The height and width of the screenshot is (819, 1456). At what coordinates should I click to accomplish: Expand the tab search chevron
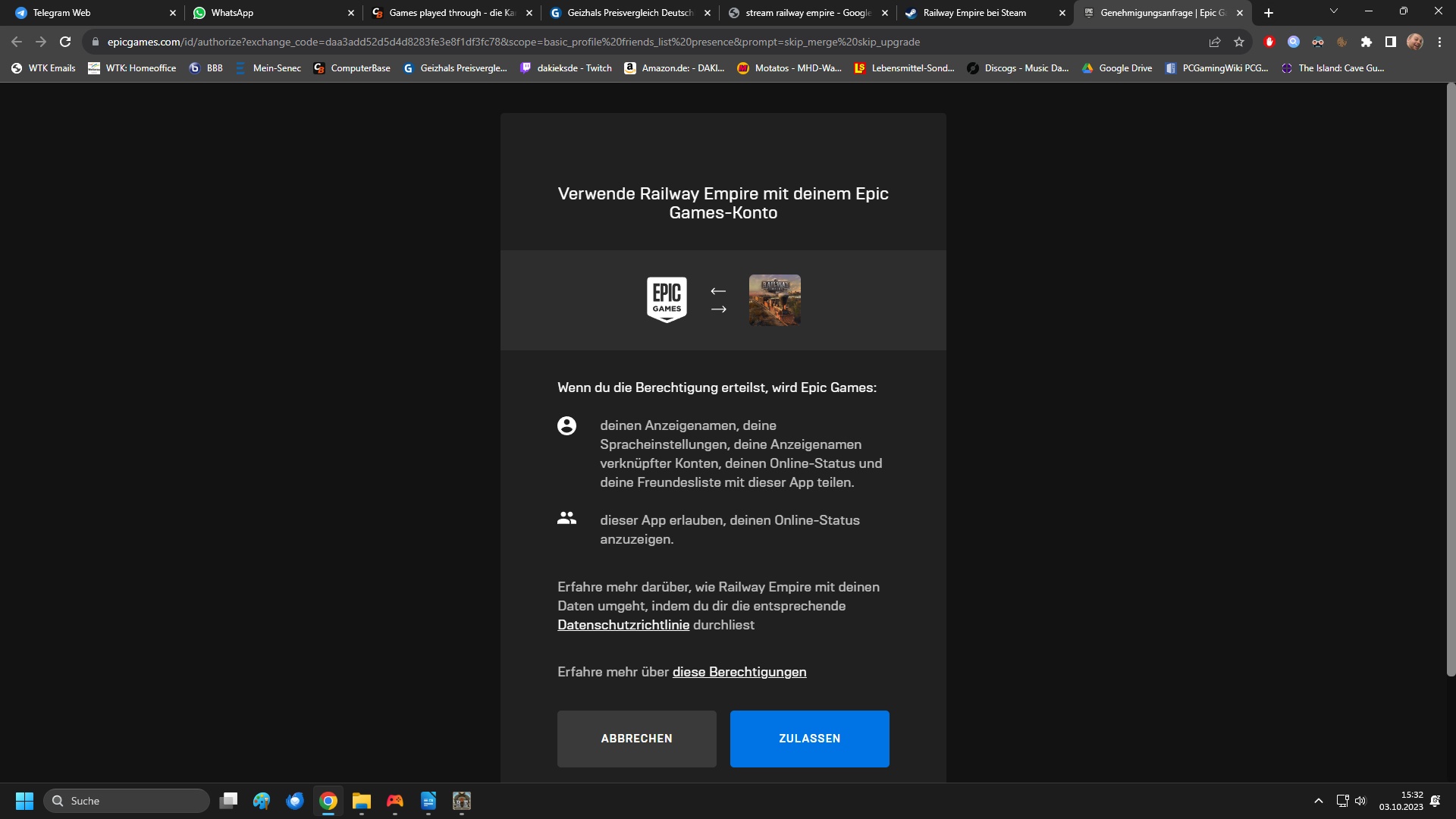[x=1334, y=11]
